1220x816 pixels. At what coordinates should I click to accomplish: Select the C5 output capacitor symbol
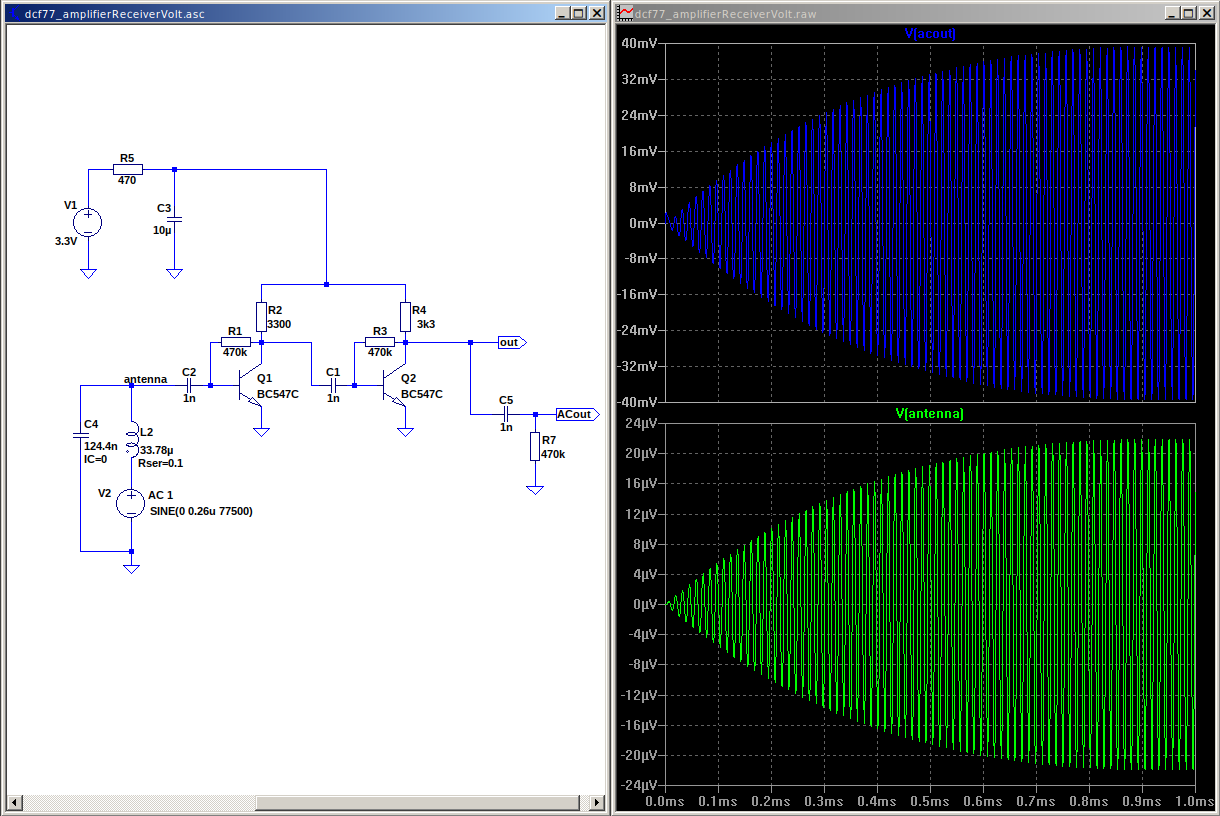506,413
